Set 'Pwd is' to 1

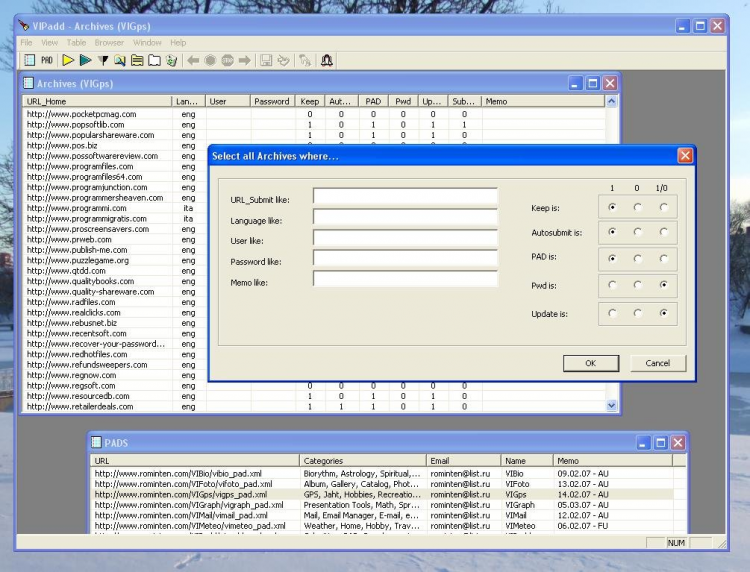point(612,285)
